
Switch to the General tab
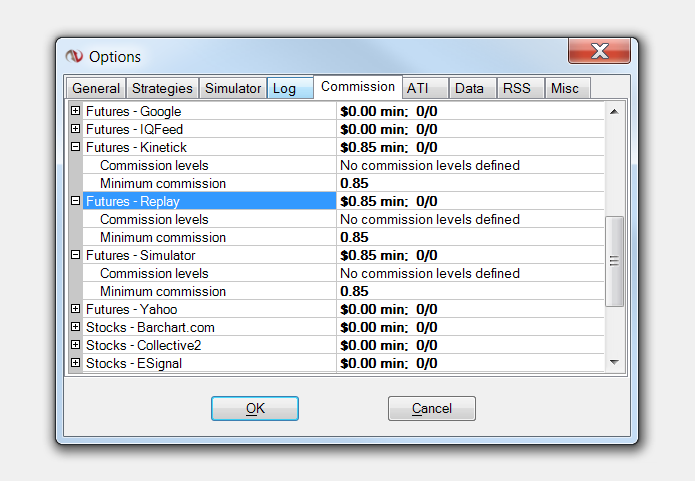tap(96, 88)
